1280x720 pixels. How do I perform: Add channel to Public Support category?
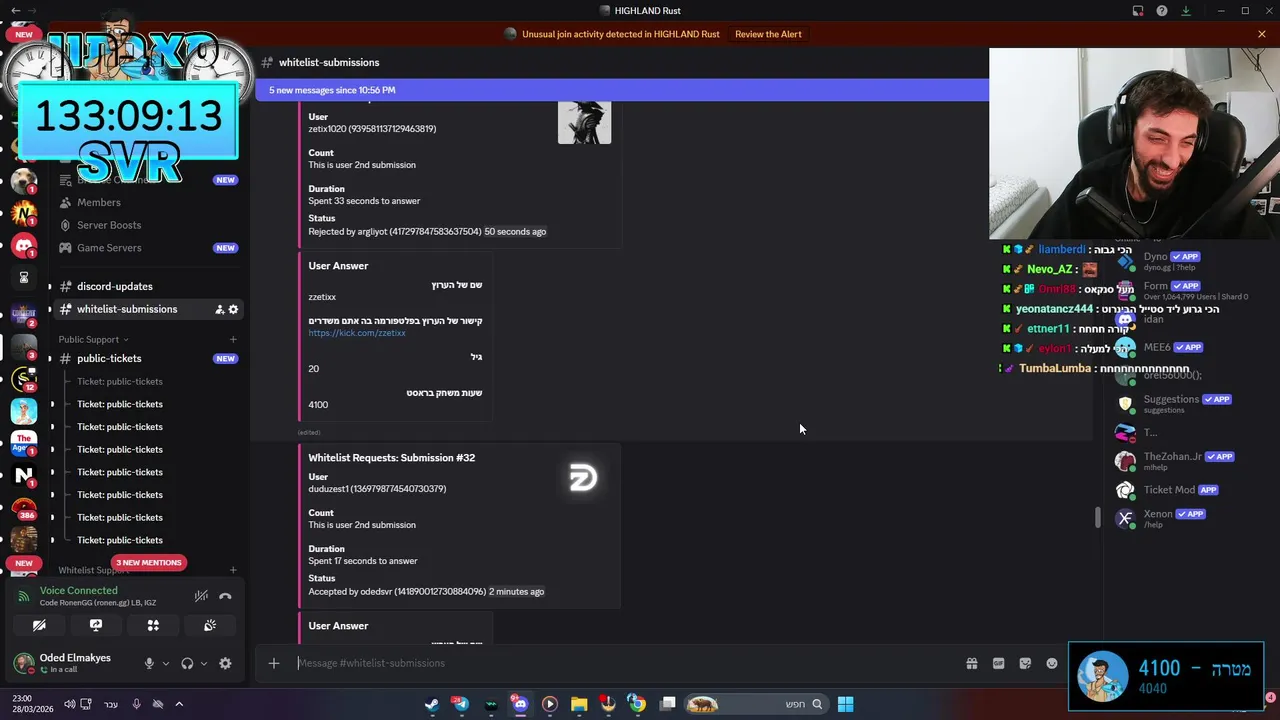(233, 339)
